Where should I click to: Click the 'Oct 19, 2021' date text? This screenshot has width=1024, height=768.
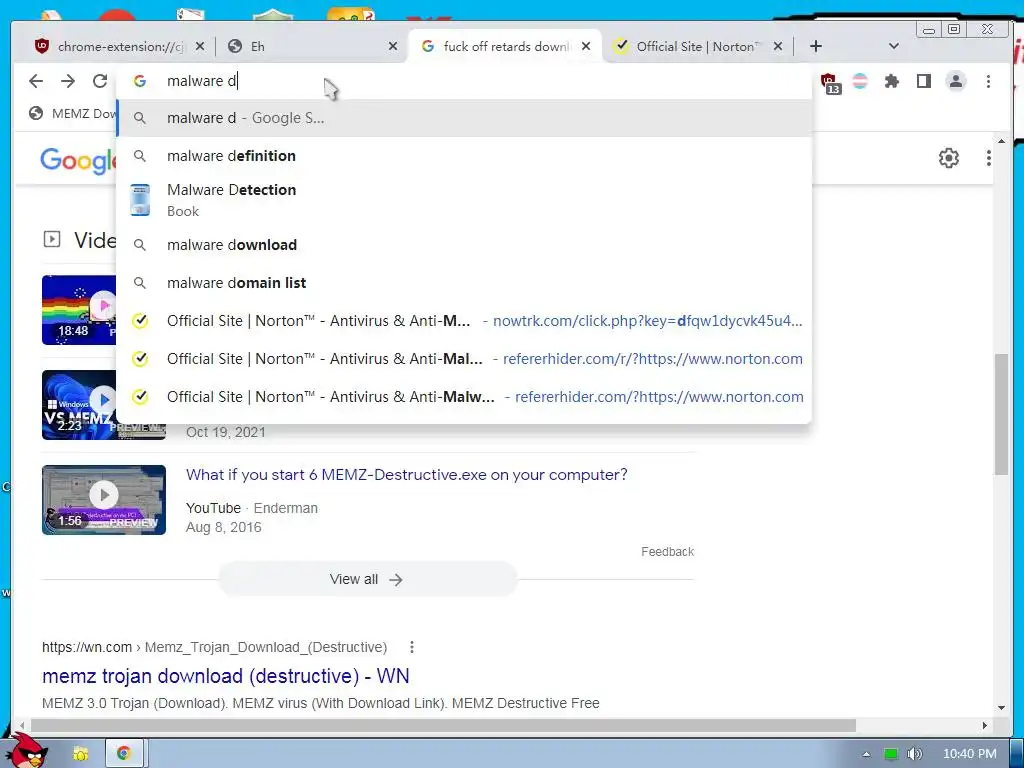point(226,432)
